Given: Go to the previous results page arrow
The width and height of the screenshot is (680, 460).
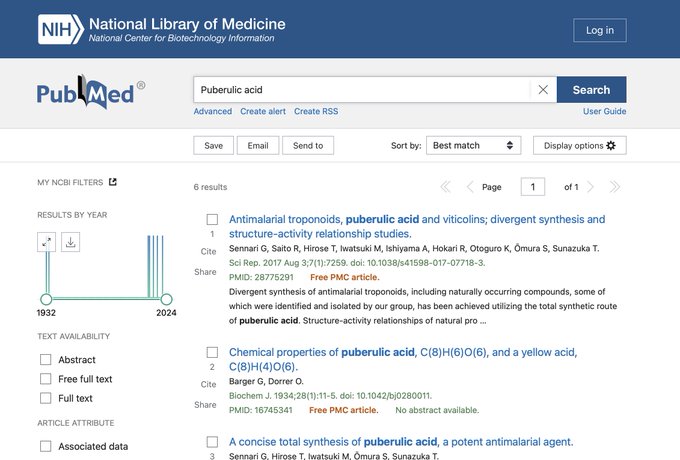Looking at the screenshot, I should pyautogui.click(x=470, y=187).
